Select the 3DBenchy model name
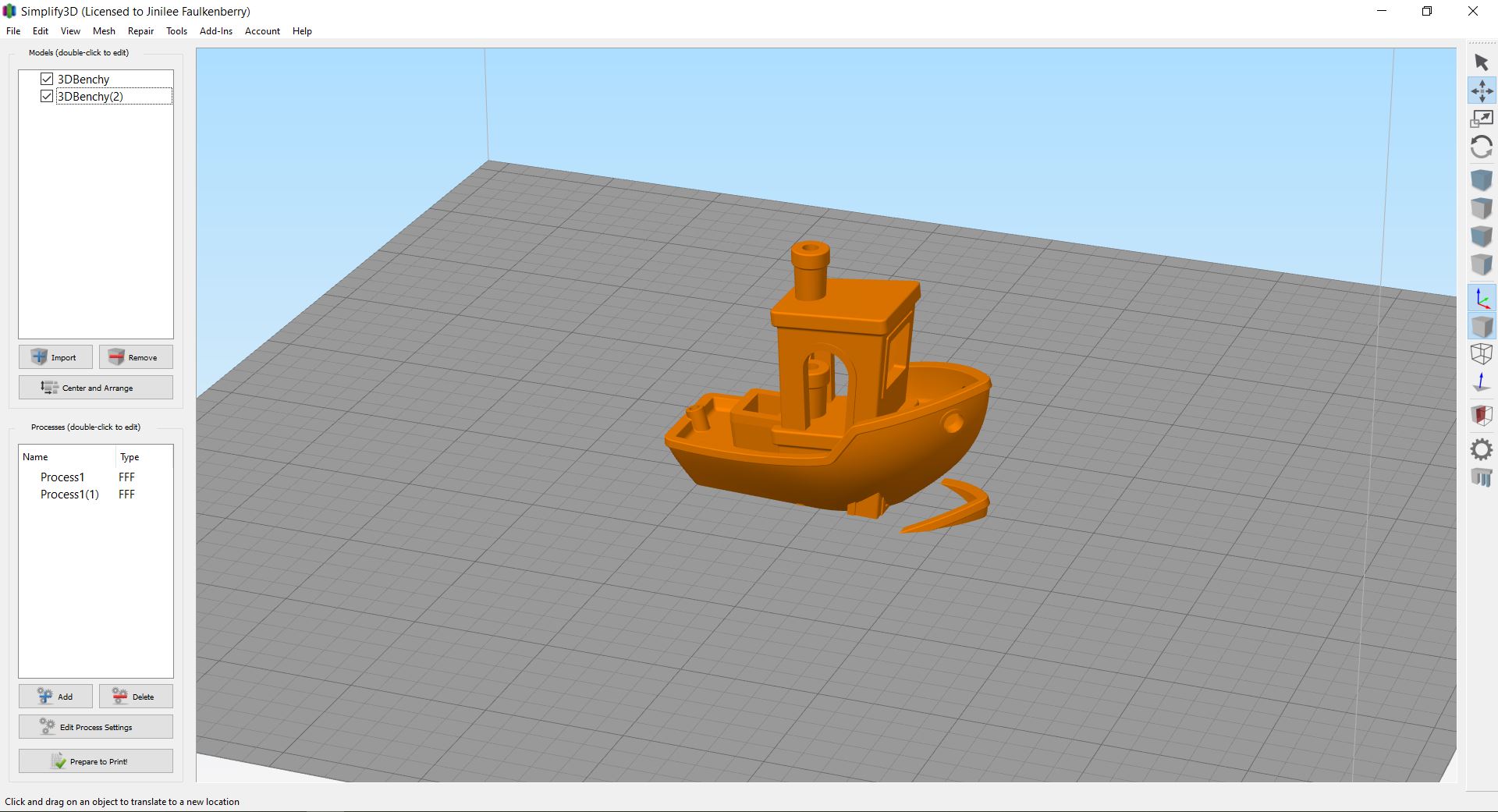This screenshot has height=812, width=1498. [83, 80]
